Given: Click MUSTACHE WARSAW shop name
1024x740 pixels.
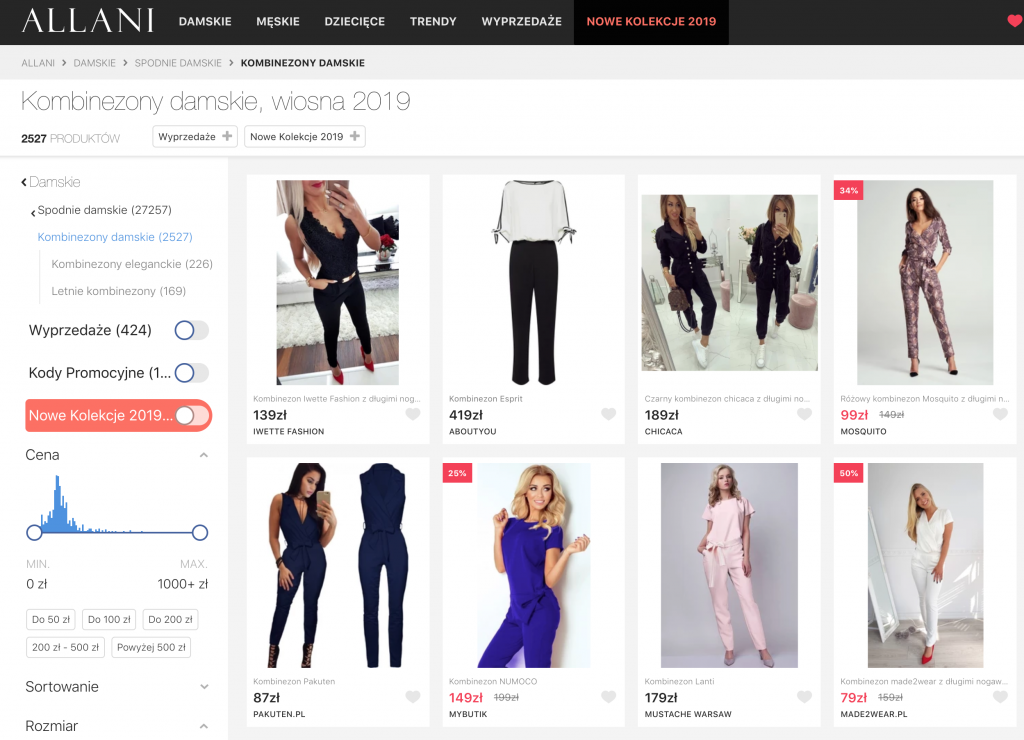Looking at the screenshot, I should click(688, 715).
